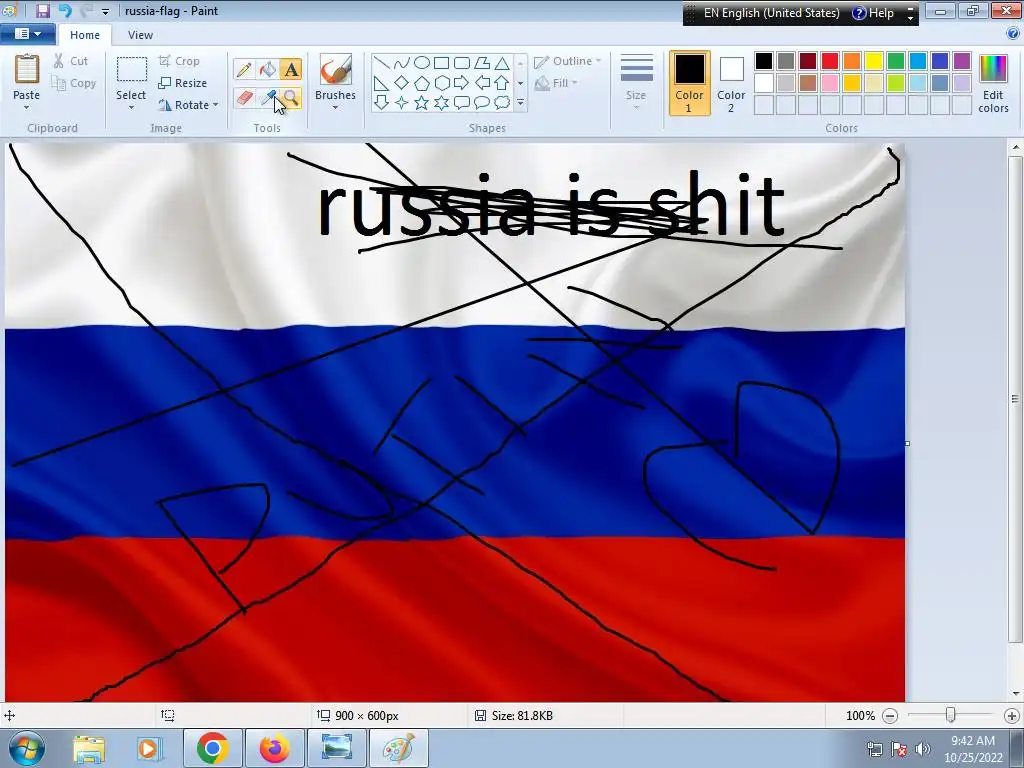The width and height of the screenshot is (1024, 768).
Task: Choose the Polygon shape
Action: [482, 63]
